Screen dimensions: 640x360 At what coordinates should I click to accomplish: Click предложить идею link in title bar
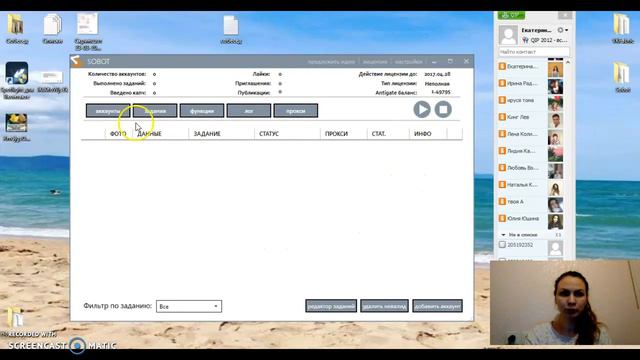331,62
